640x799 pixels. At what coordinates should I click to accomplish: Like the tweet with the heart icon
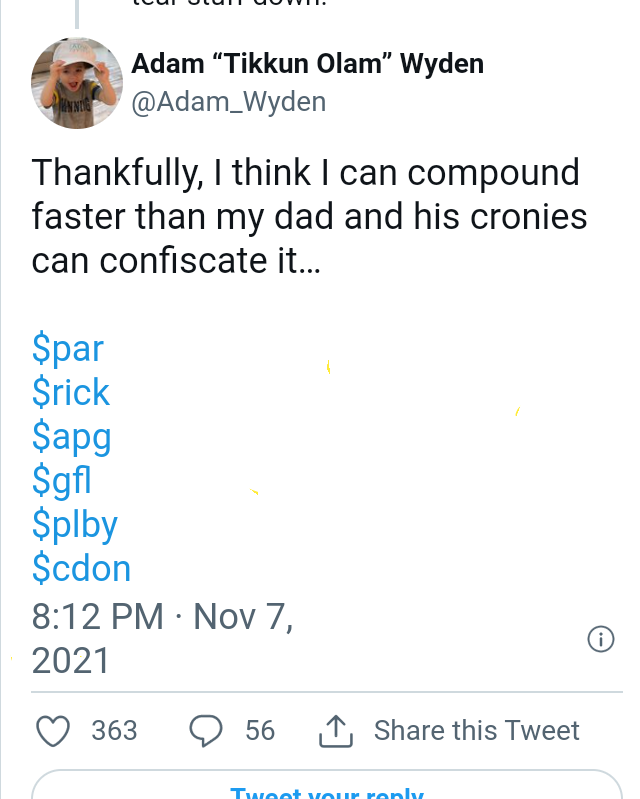[x=52, y=731]
